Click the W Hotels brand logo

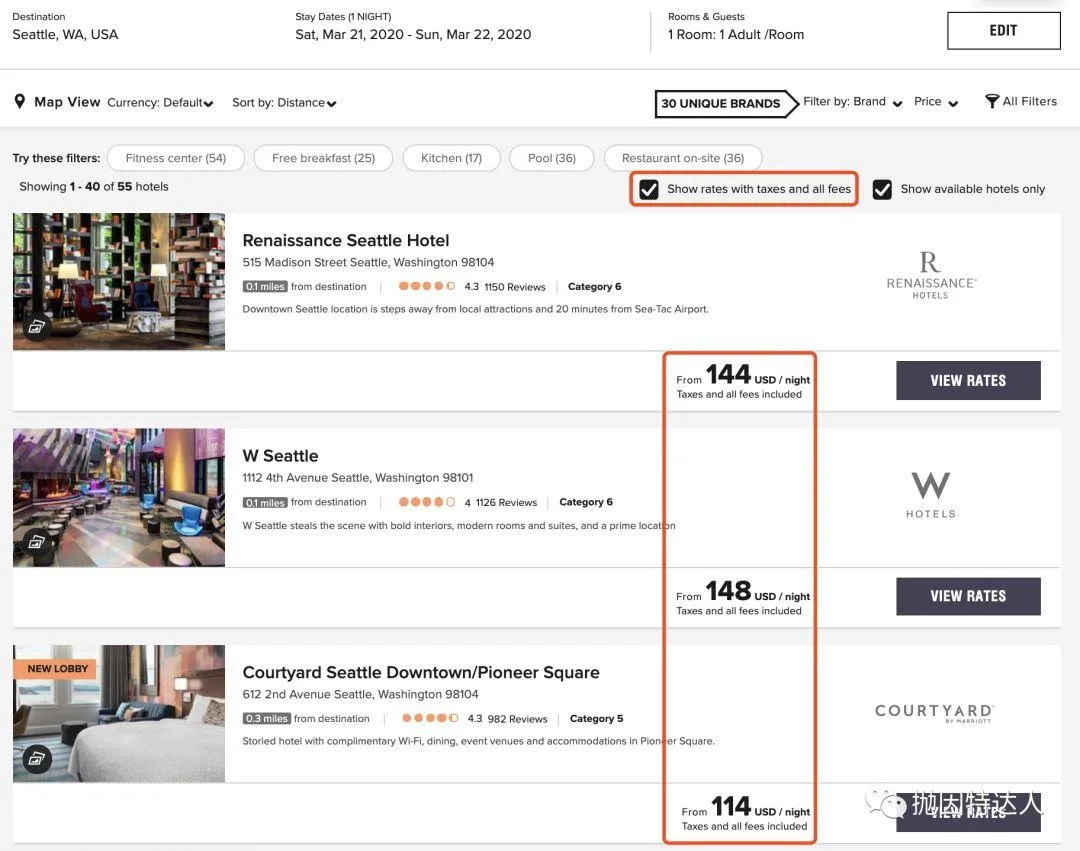[931, 495]
